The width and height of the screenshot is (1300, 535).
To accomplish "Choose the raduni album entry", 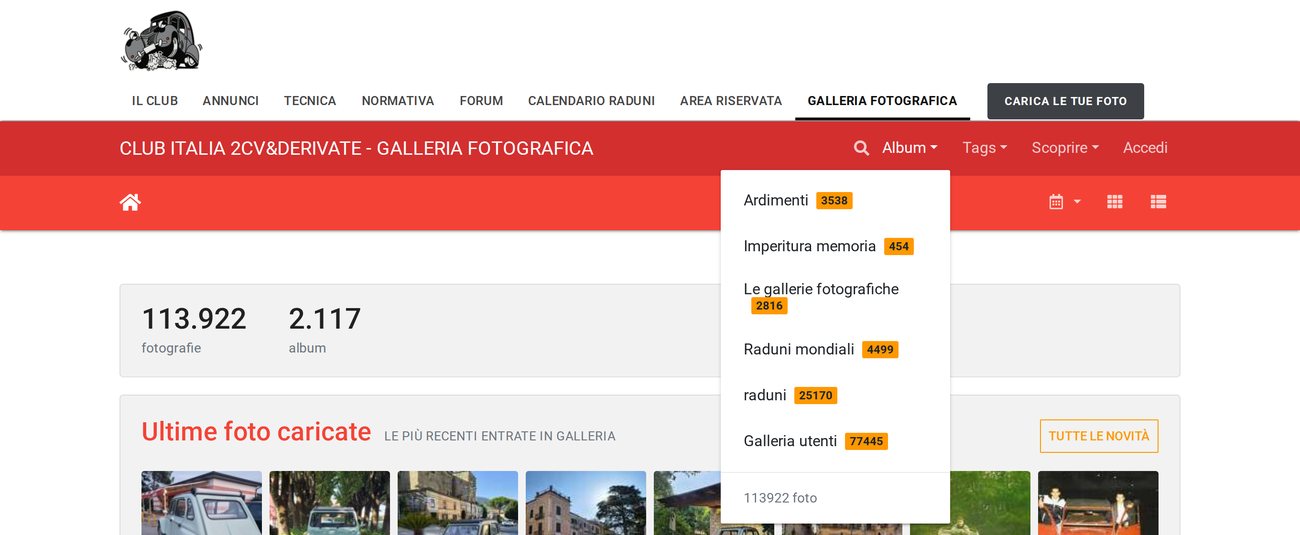I will 835,395.
